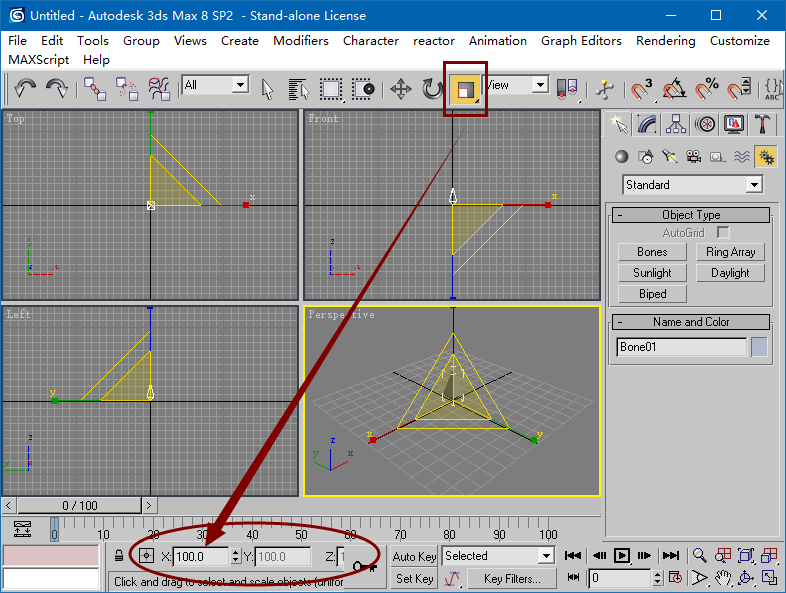Viewport: 786px width, 593px height.
Task: Click the Undo arrow icon
Action: (25, 89)
